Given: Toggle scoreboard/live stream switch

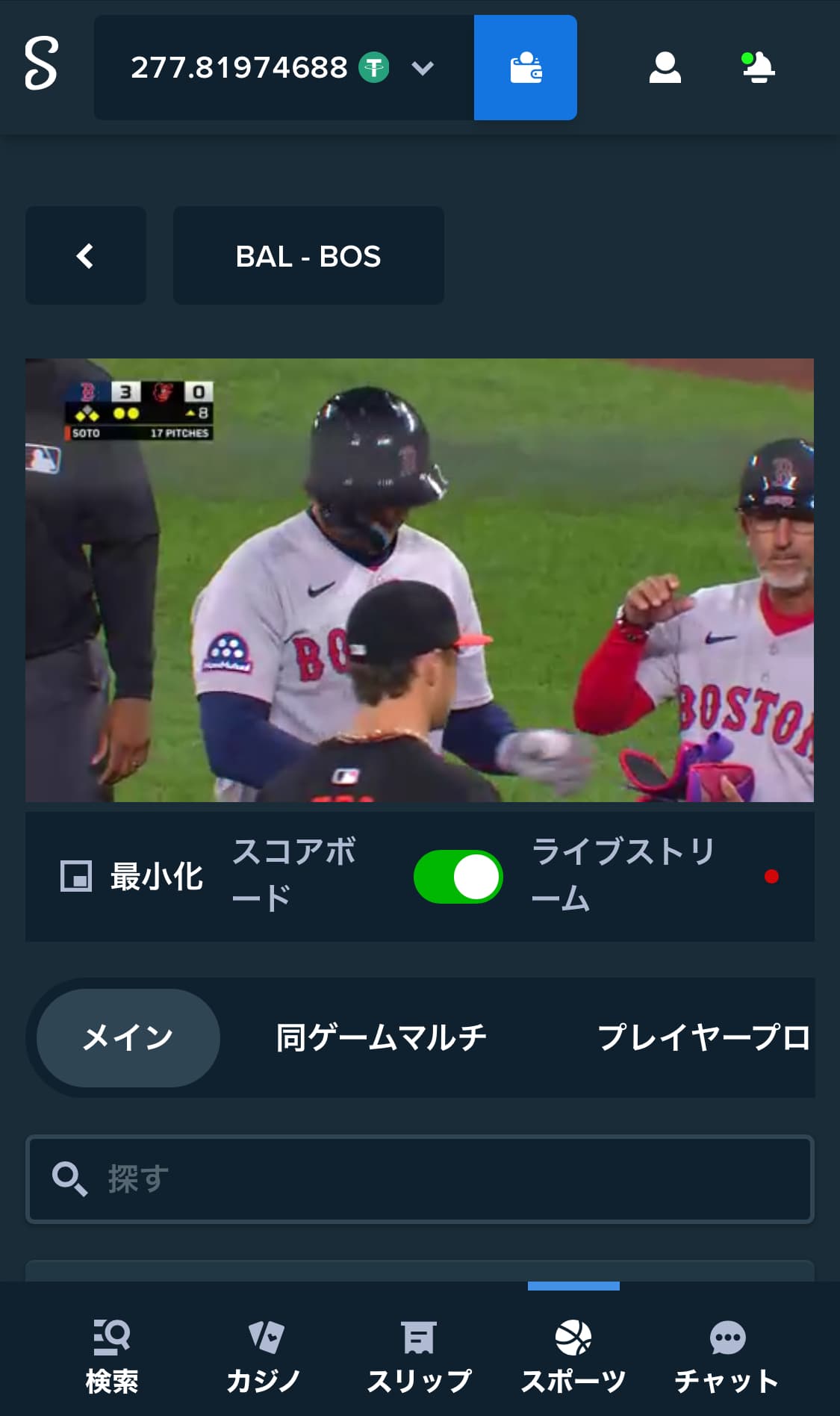Looking at the screenshot, I should pyautogui.click(x=458, y=877).
